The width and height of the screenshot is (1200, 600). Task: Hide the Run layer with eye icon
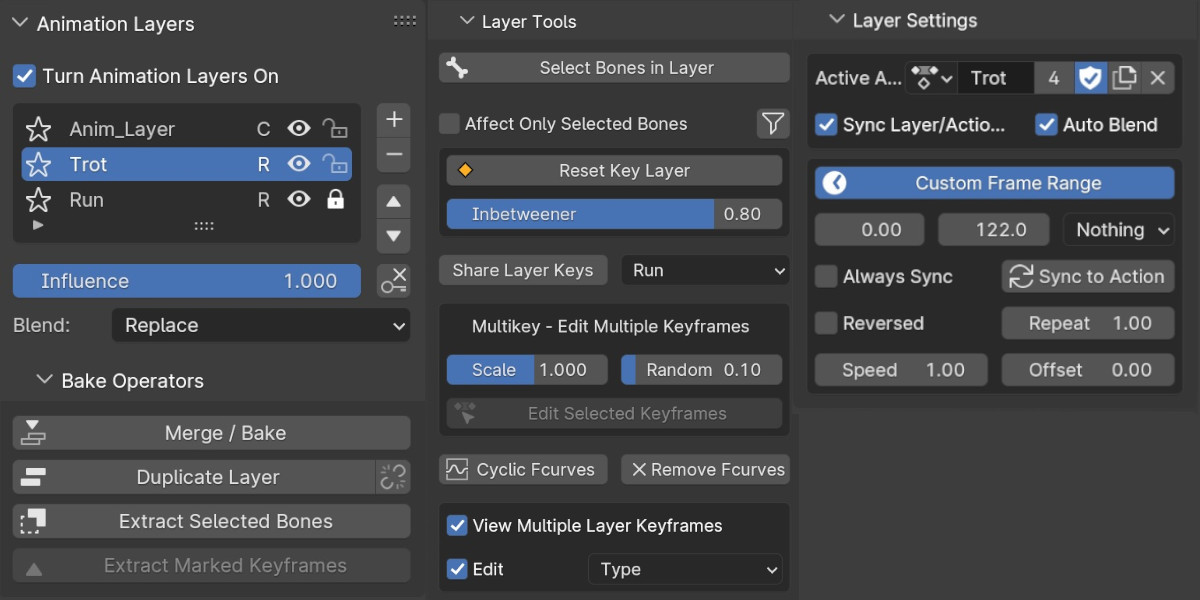(298, 200)
